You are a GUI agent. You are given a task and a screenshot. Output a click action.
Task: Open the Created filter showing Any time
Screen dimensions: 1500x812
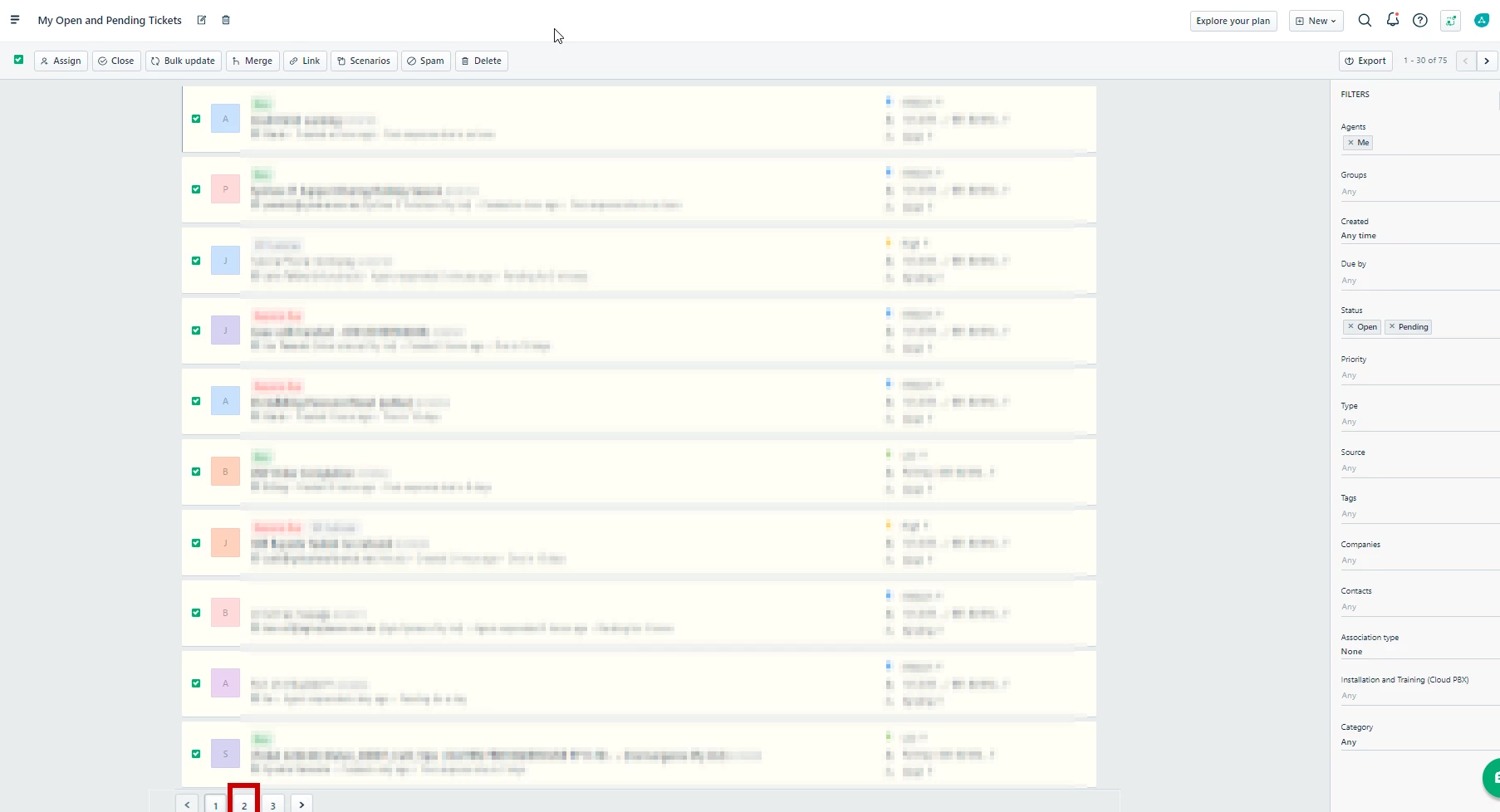(1419, 236)
